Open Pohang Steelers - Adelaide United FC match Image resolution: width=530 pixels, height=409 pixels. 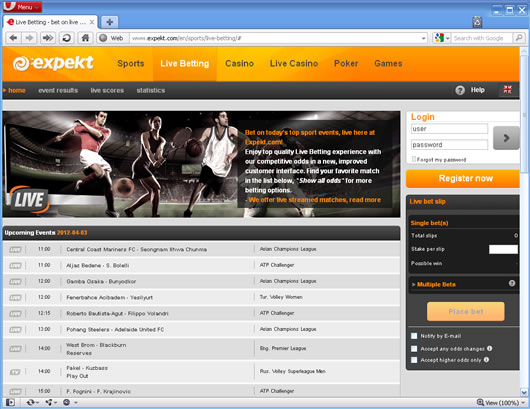pyautogui.click(x=115, y=329)
